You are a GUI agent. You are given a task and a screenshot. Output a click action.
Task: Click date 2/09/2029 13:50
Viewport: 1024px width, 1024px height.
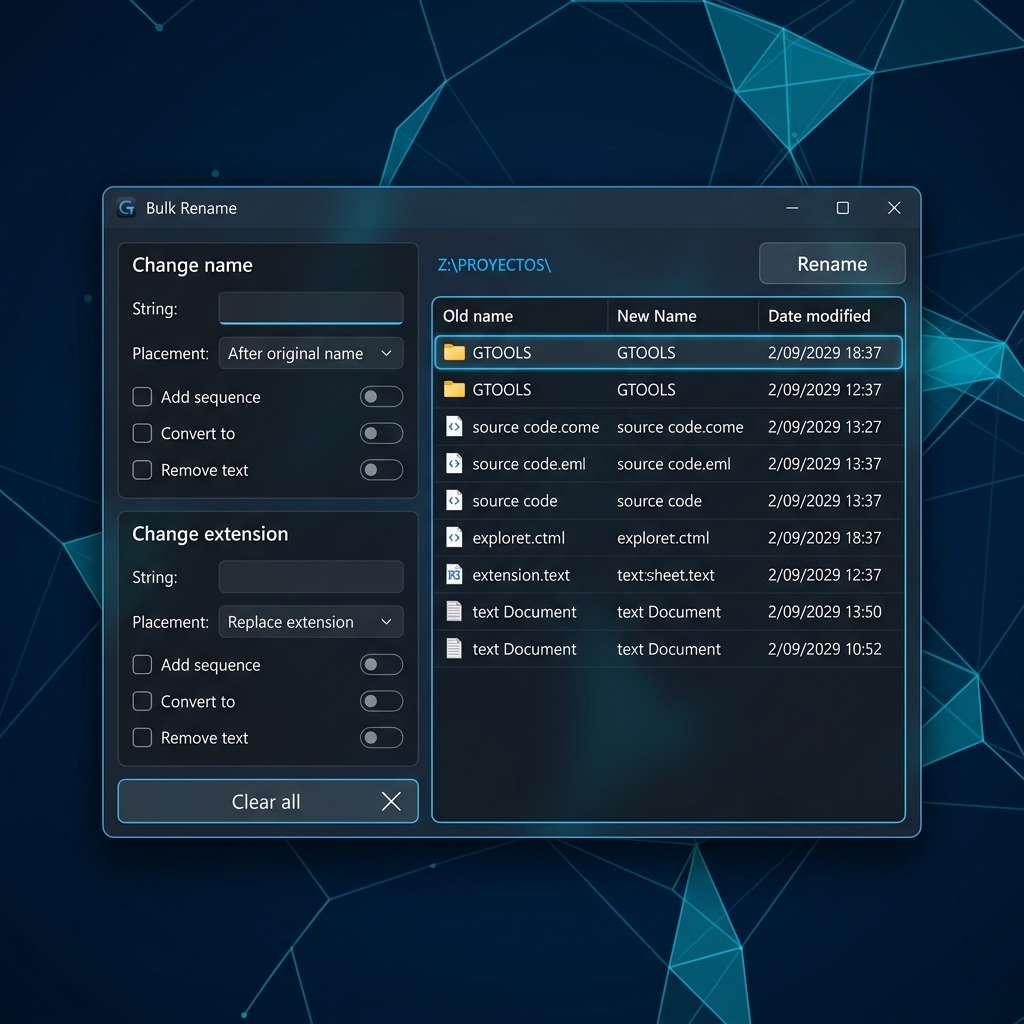click(825, 612)
